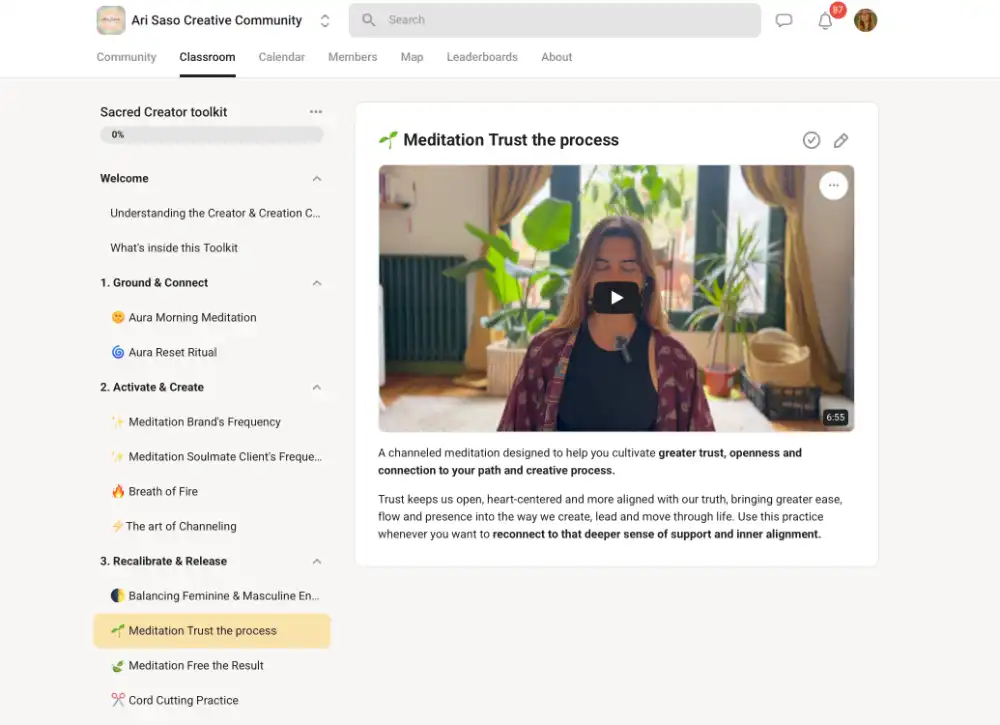The height and width of the screenshot is (725, 1000).
Task: Open the About tab
Action: (x=557, y=57)
